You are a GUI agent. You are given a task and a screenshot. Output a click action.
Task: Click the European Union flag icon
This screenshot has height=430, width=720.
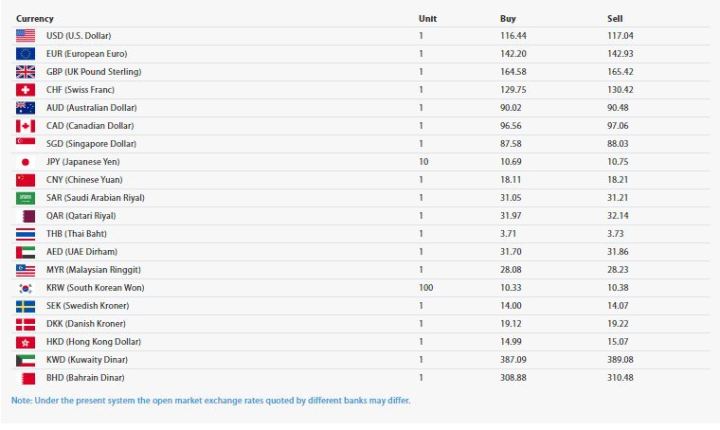pyautogui.click(x=25, y=54)
